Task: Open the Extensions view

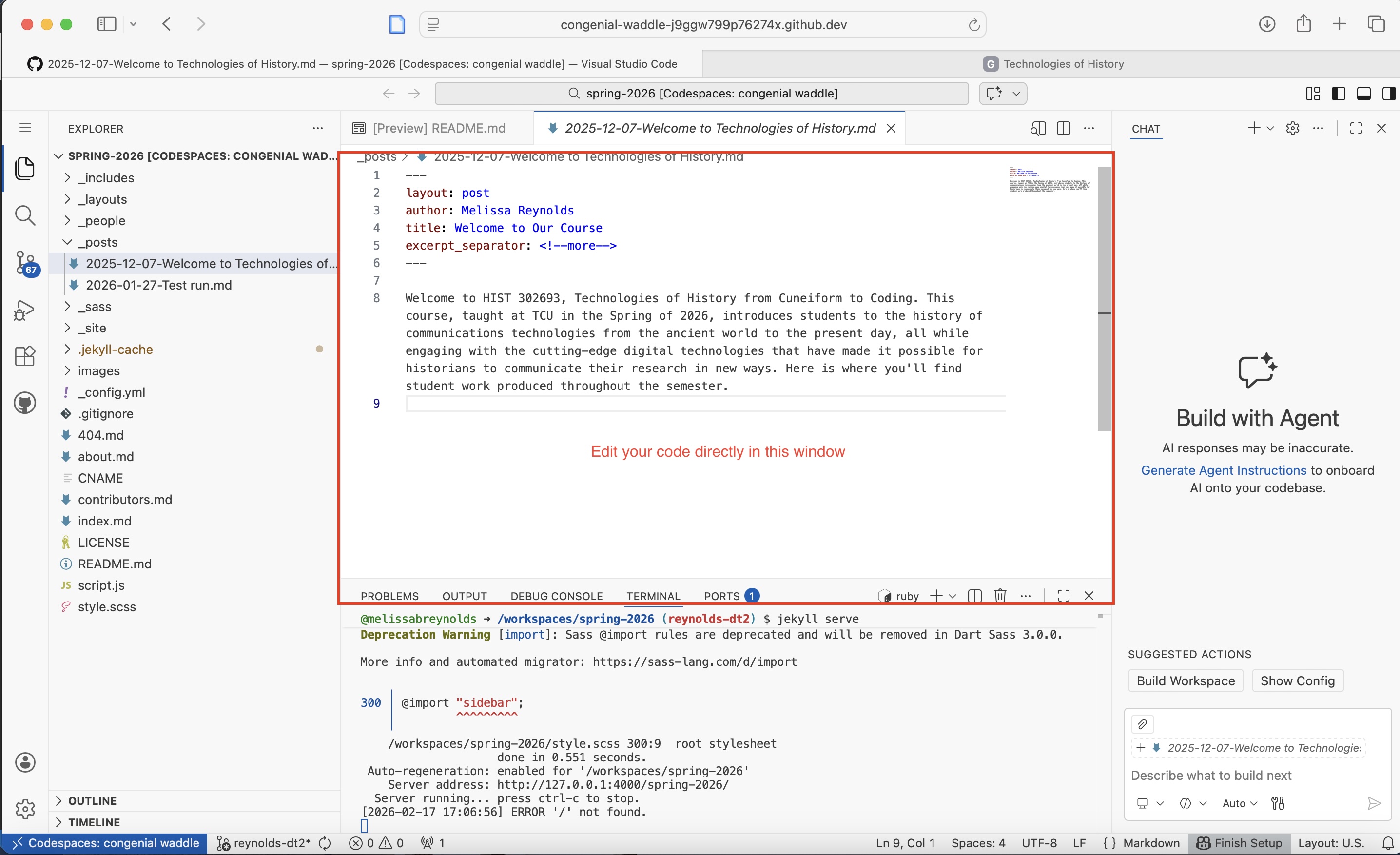Action: (25, 356)
